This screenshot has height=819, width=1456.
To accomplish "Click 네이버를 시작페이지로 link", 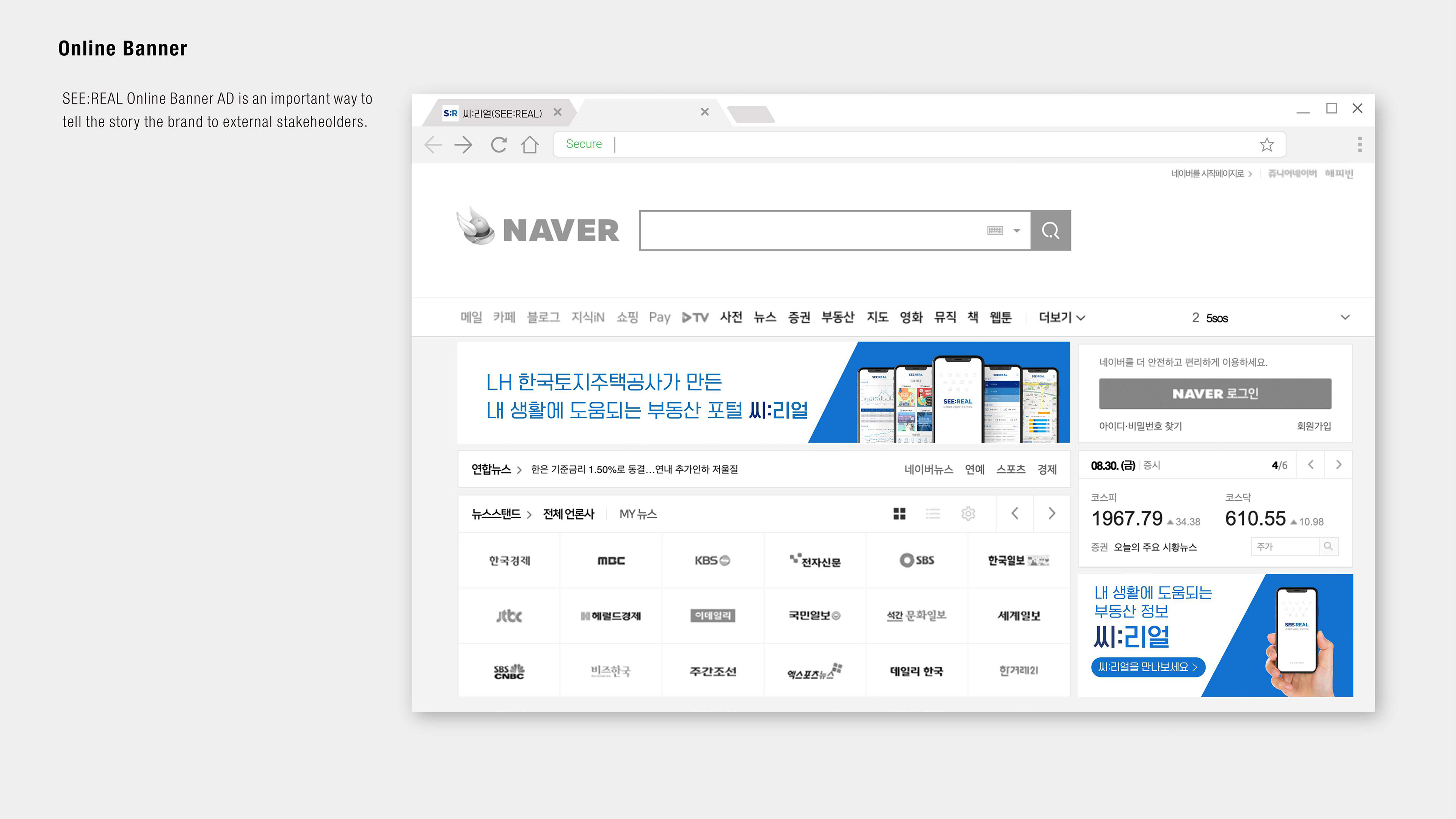I will pyautogui.click(x=1211, y=174).
